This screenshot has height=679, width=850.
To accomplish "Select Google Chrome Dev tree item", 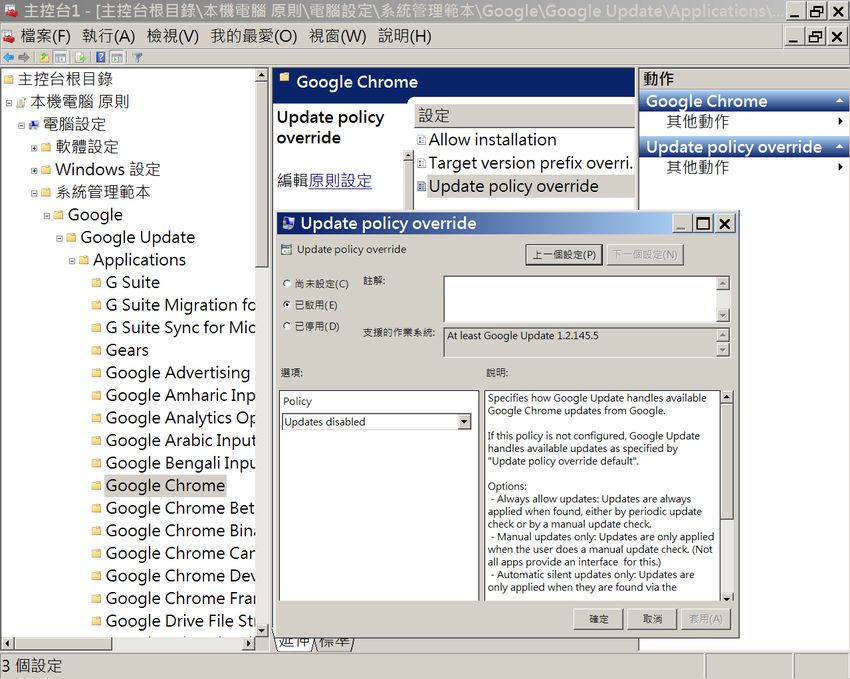I will point(180,575).
